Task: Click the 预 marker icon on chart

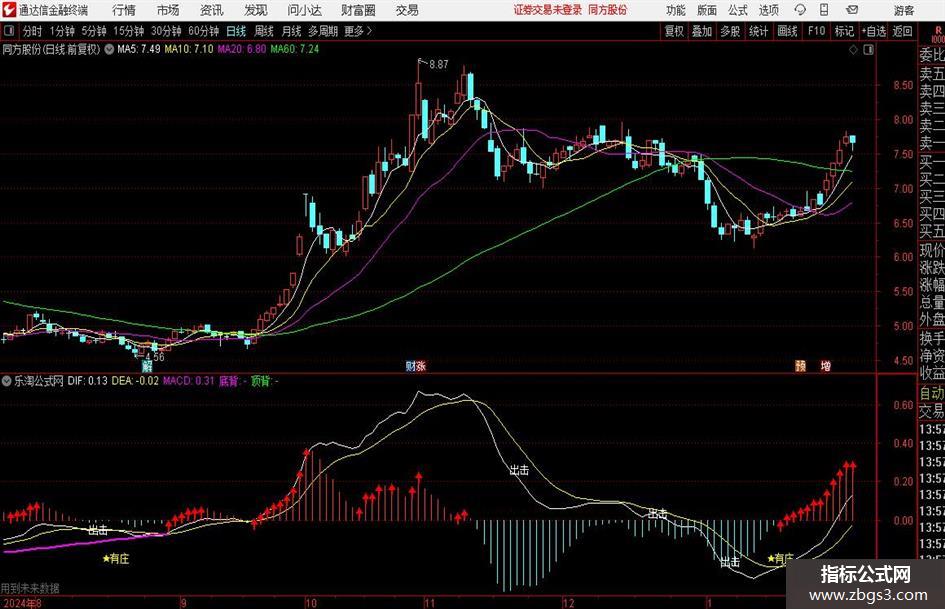Action: (800, 365)
